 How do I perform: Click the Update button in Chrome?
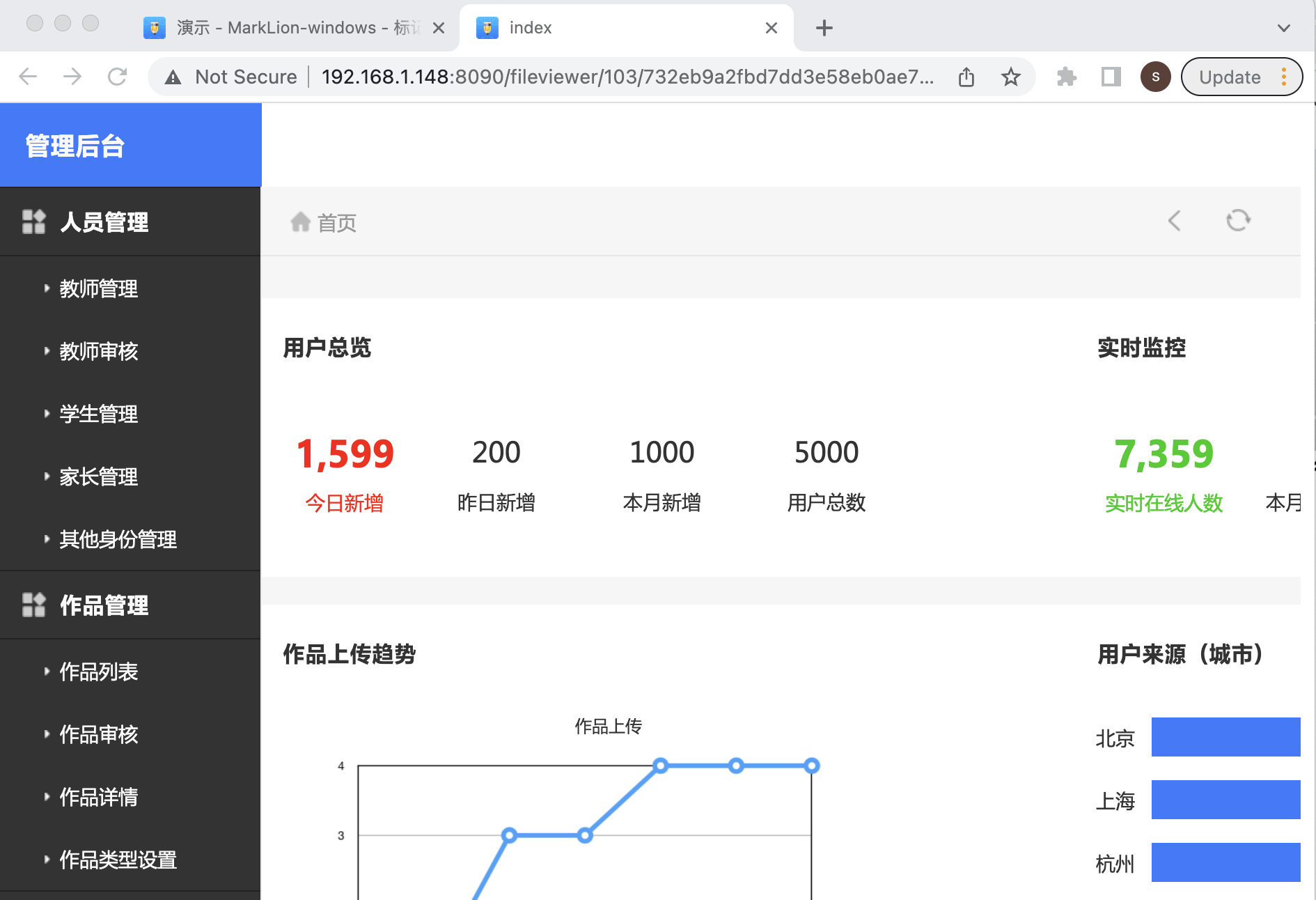click(1230, 77)
